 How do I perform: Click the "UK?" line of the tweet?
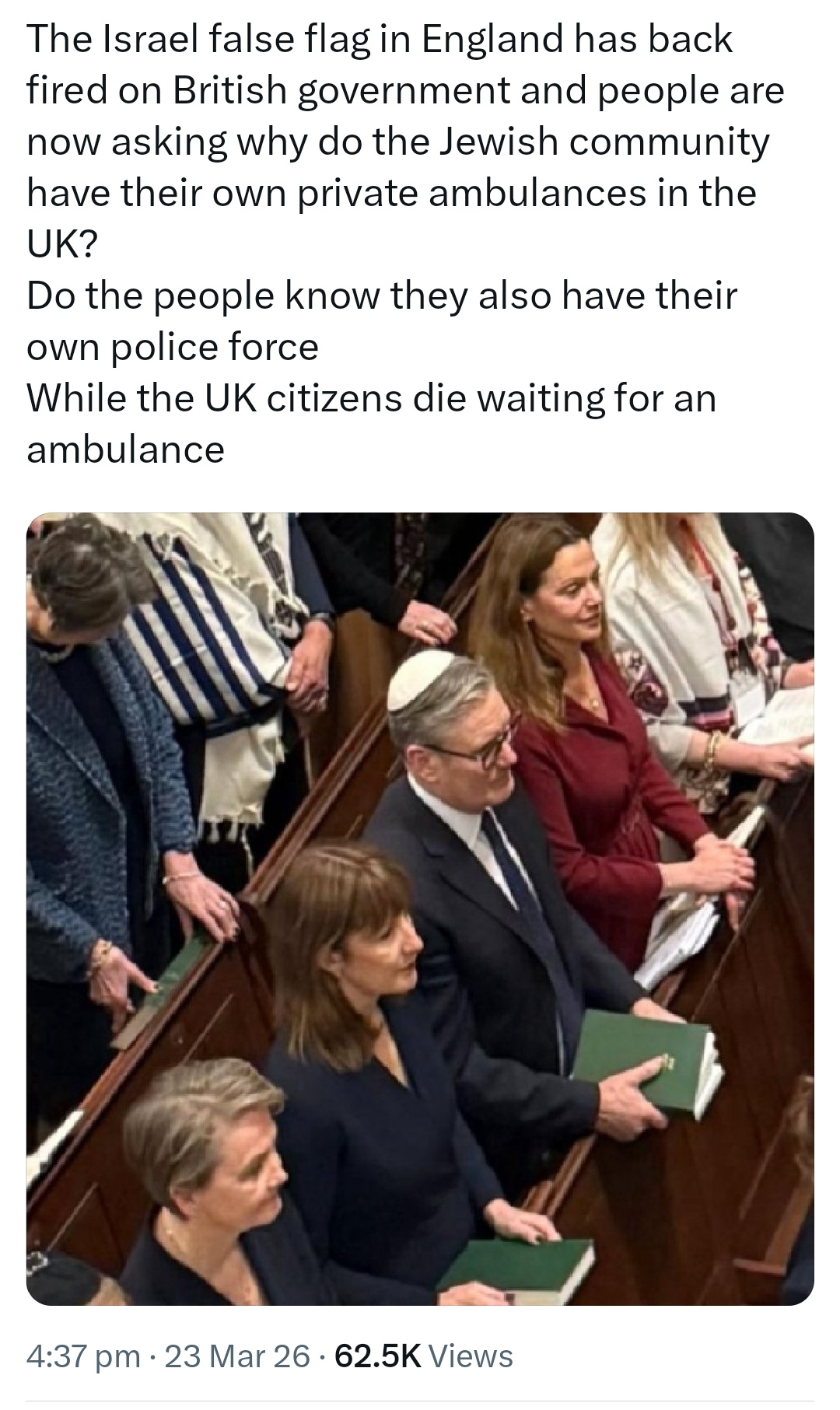coord(62,244)
